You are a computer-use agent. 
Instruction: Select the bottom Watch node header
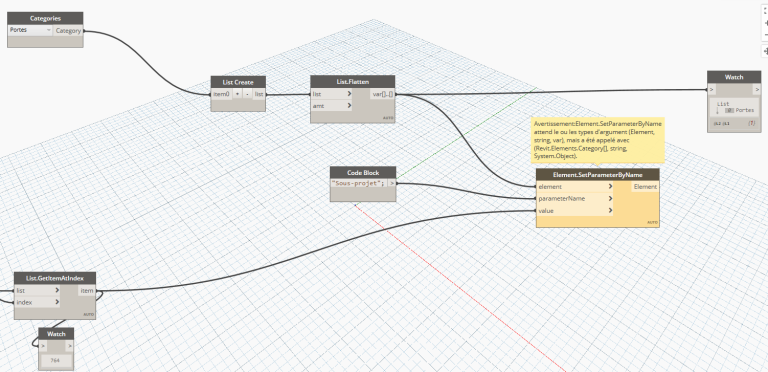(x=56, y=334)
